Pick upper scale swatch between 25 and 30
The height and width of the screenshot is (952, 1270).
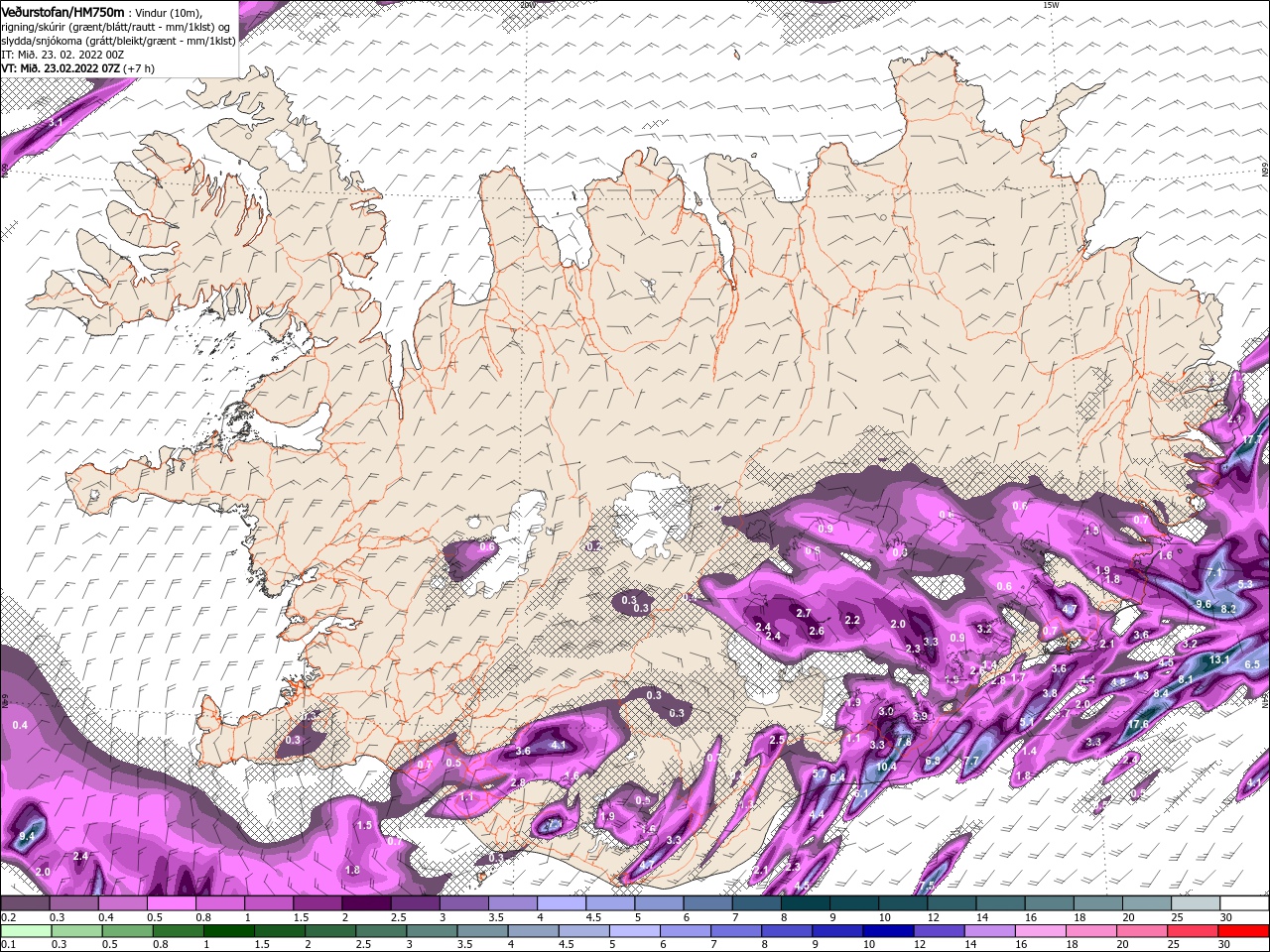(x=1196, y=903)
